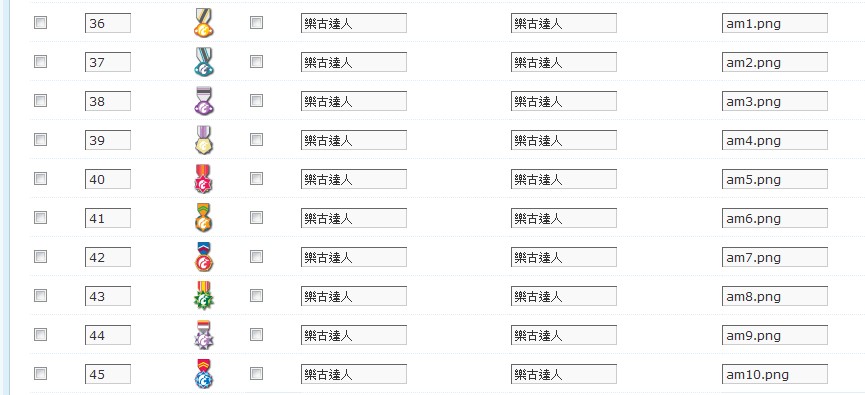Check the box beside the row 42 medal
865x395 pixels.
[x=256, y=257]
